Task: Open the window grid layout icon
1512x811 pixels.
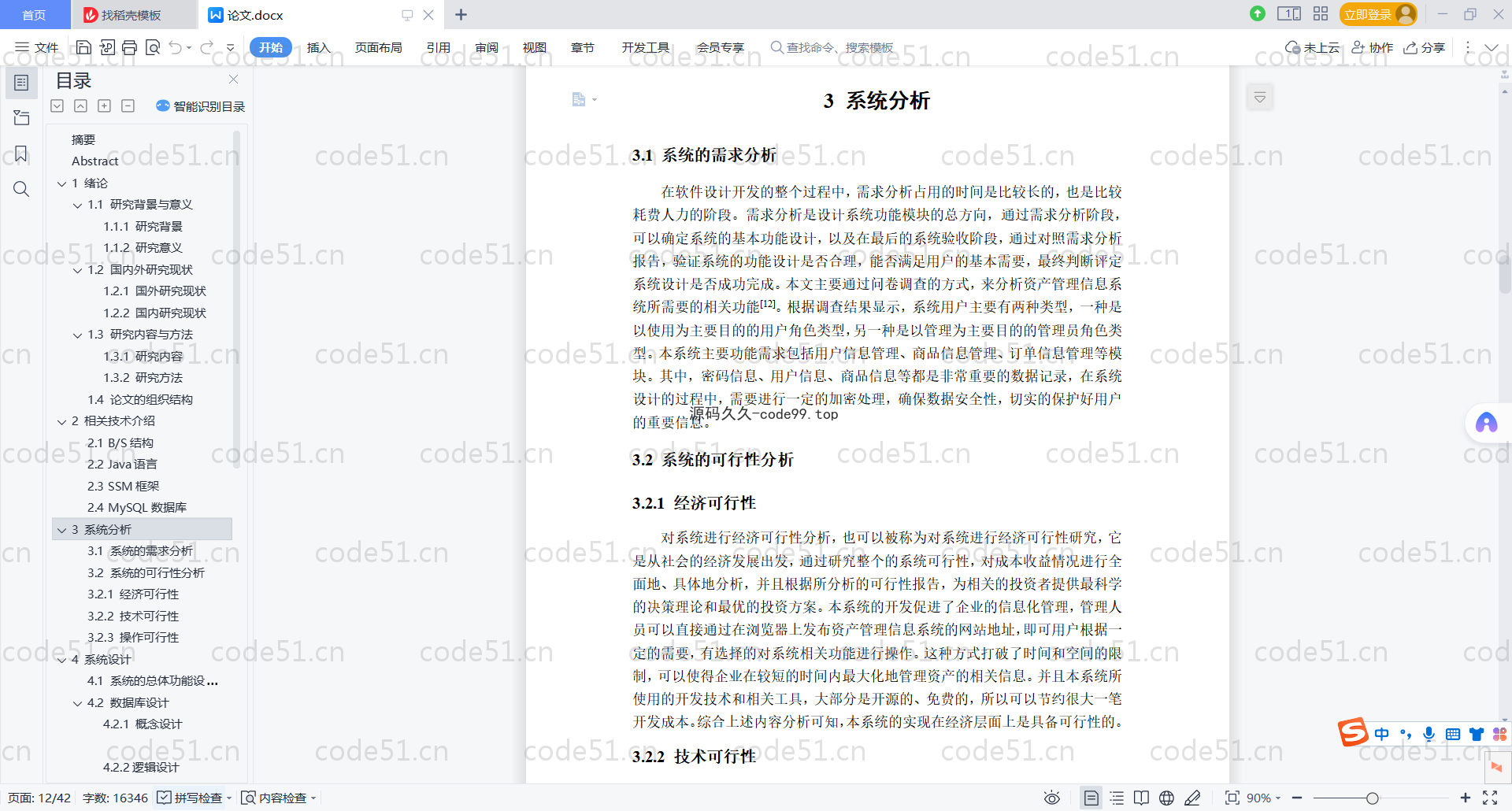Action: click(1321, 13)
